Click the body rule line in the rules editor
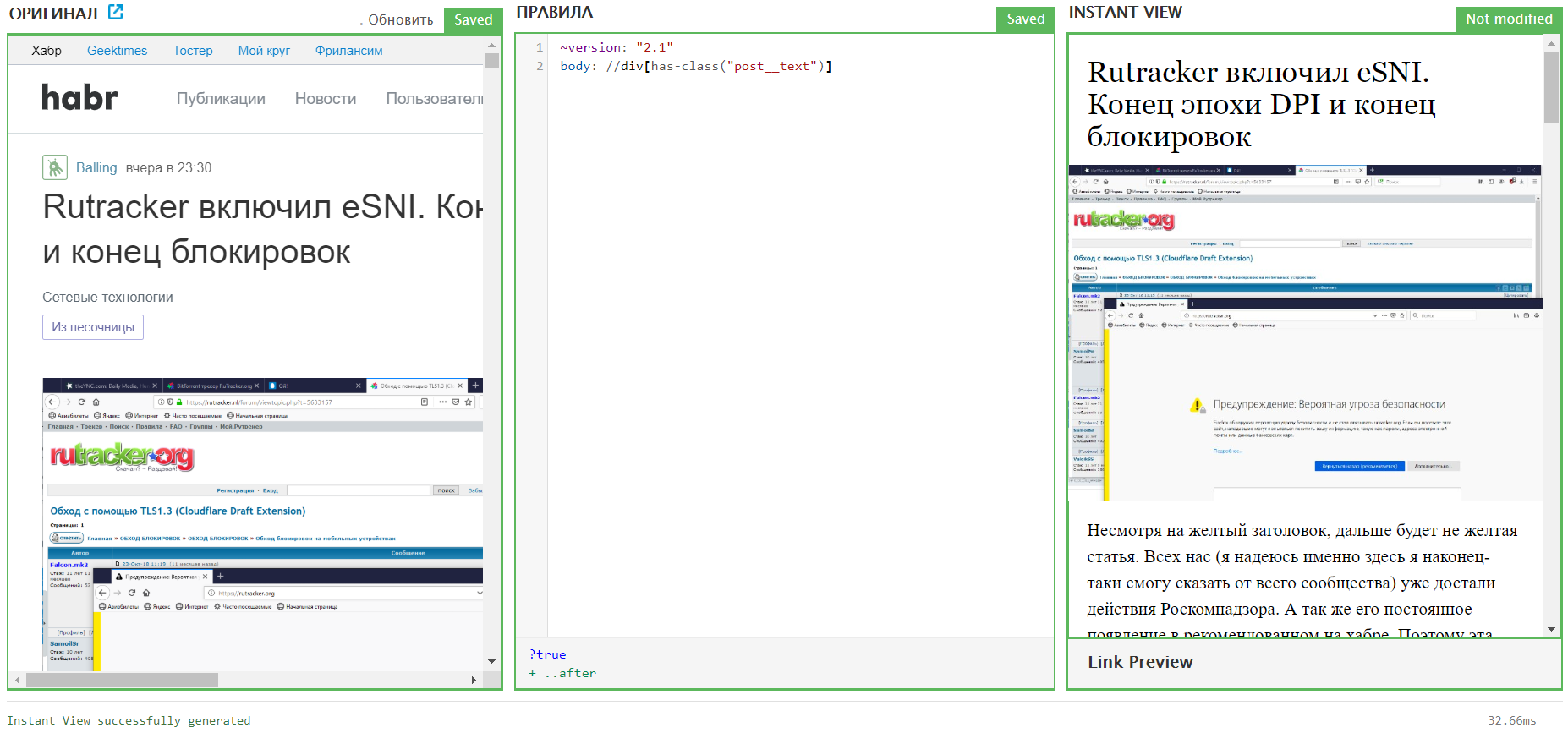 [696, 66]
